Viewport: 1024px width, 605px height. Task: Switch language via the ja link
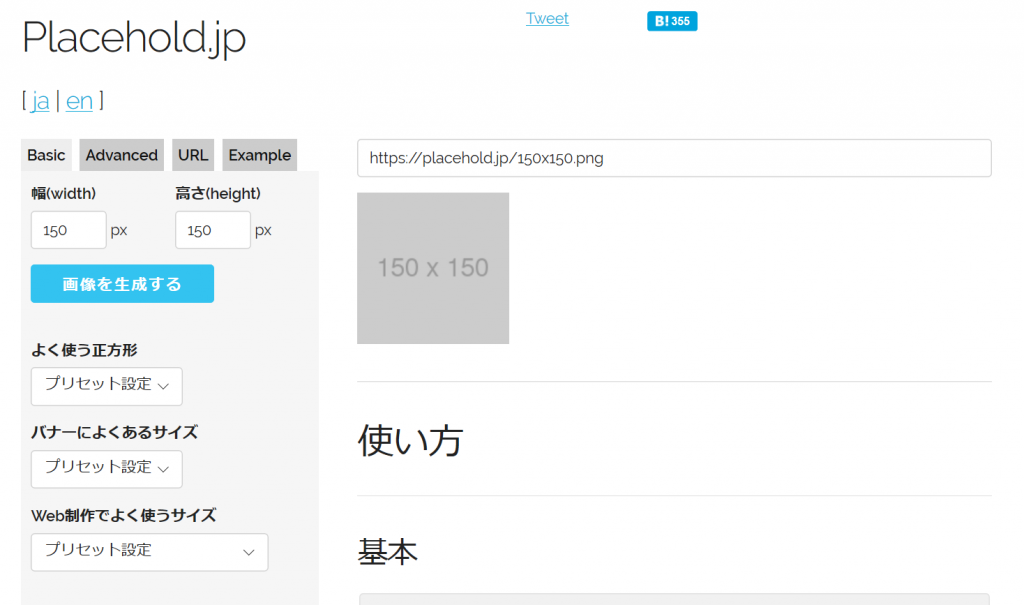coord(40,101)
